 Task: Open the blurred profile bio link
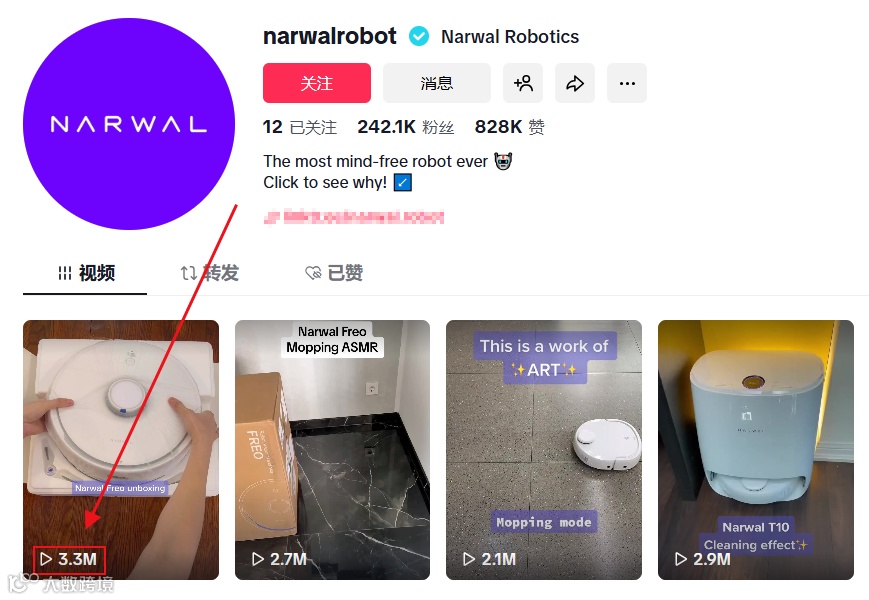point(354,217)
